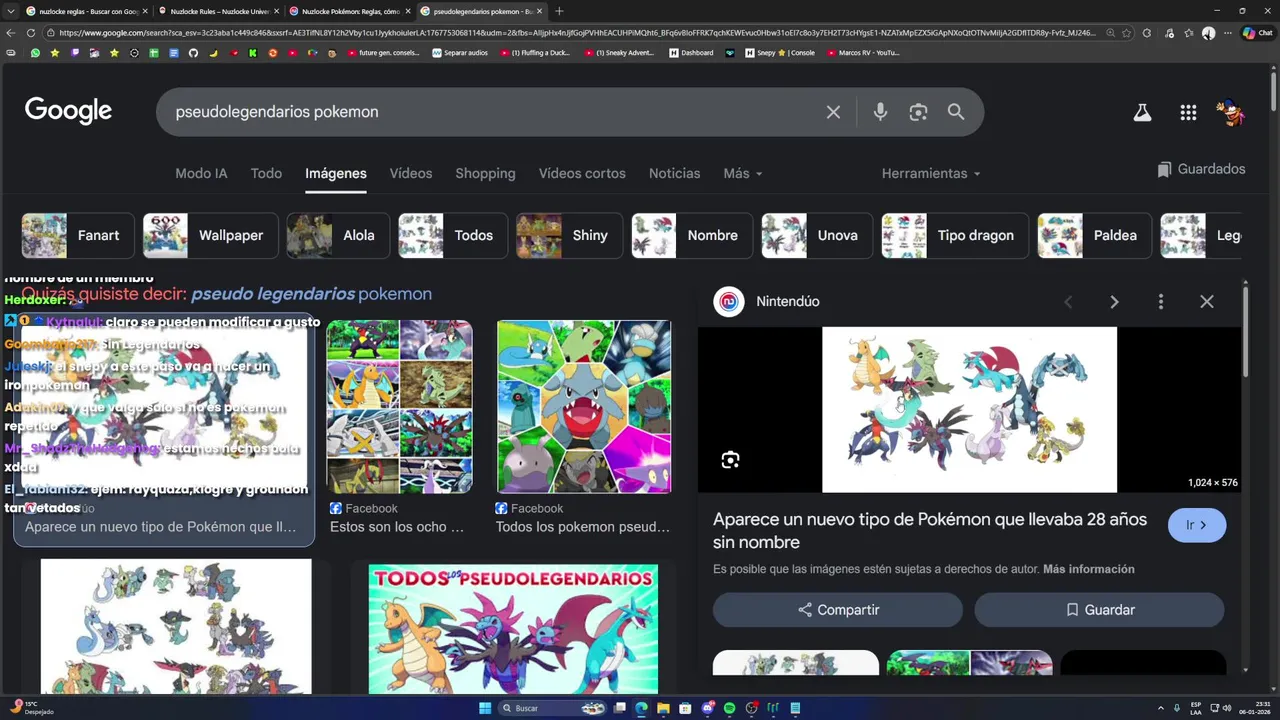Open Windows Start menu
The width and height of the screenshot is (1280, 720).
pyautogui.click(x=485, y=708)
